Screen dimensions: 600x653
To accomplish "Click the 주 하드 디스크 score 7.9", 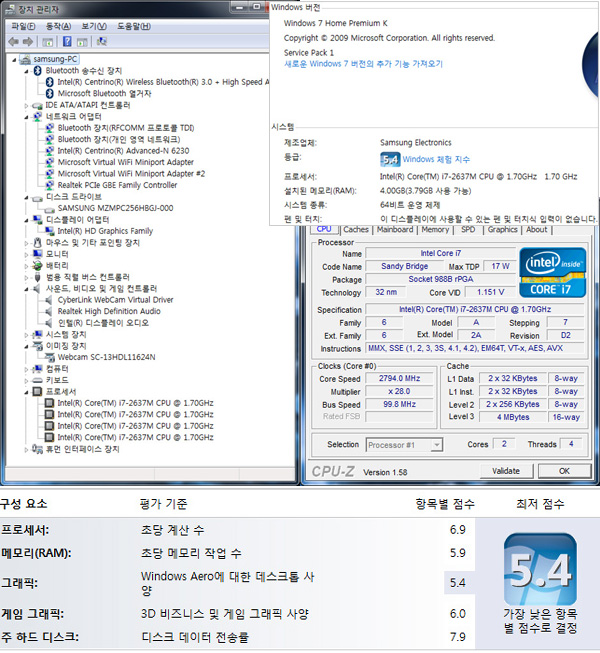I will click(457, 637).
